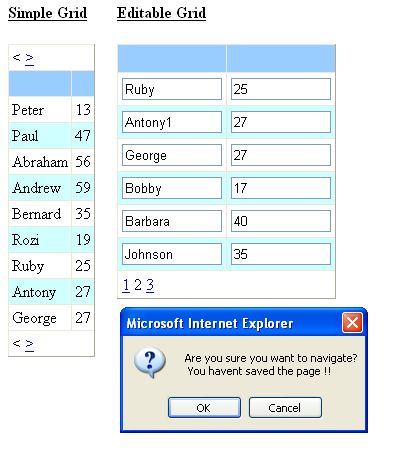393x456 pixels.
Task: Edit the Ruby name field
Action: click(172, 89)
